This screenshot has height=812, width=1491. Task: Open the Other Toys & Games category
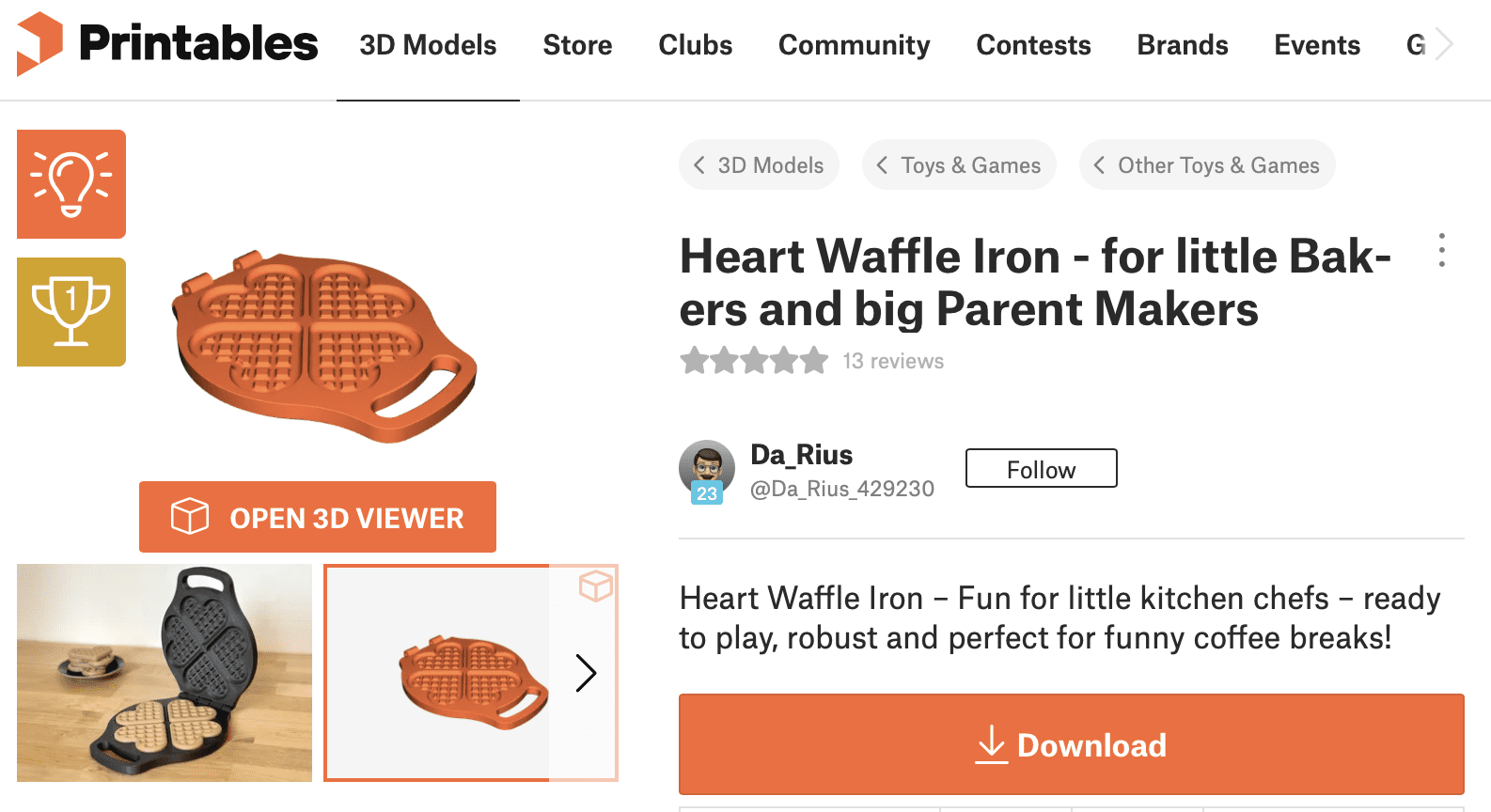click(x=1207, y=165)
